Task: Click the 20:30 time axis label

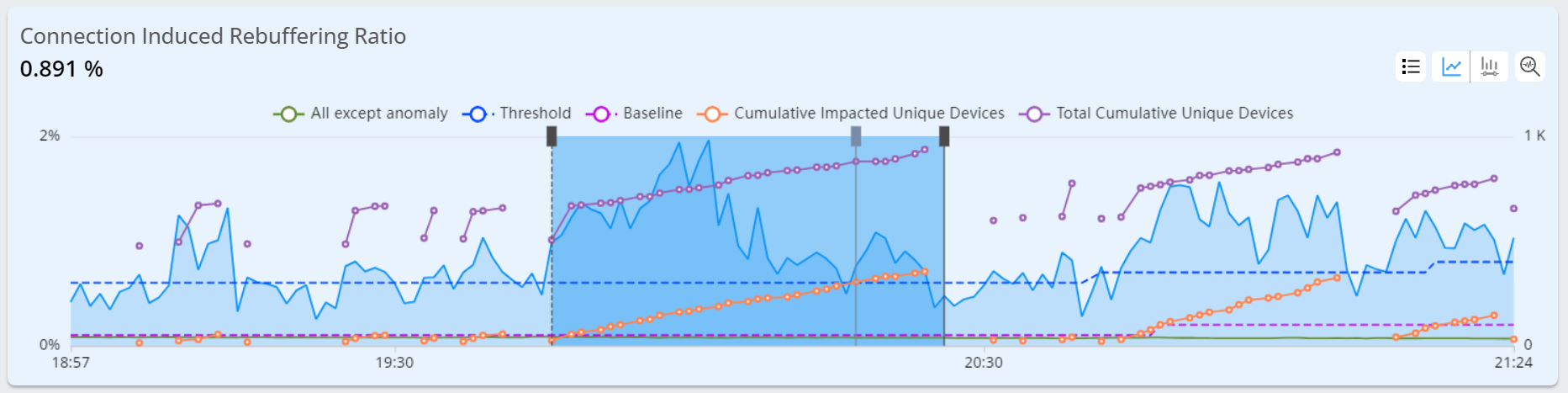Action: [983, 363]
